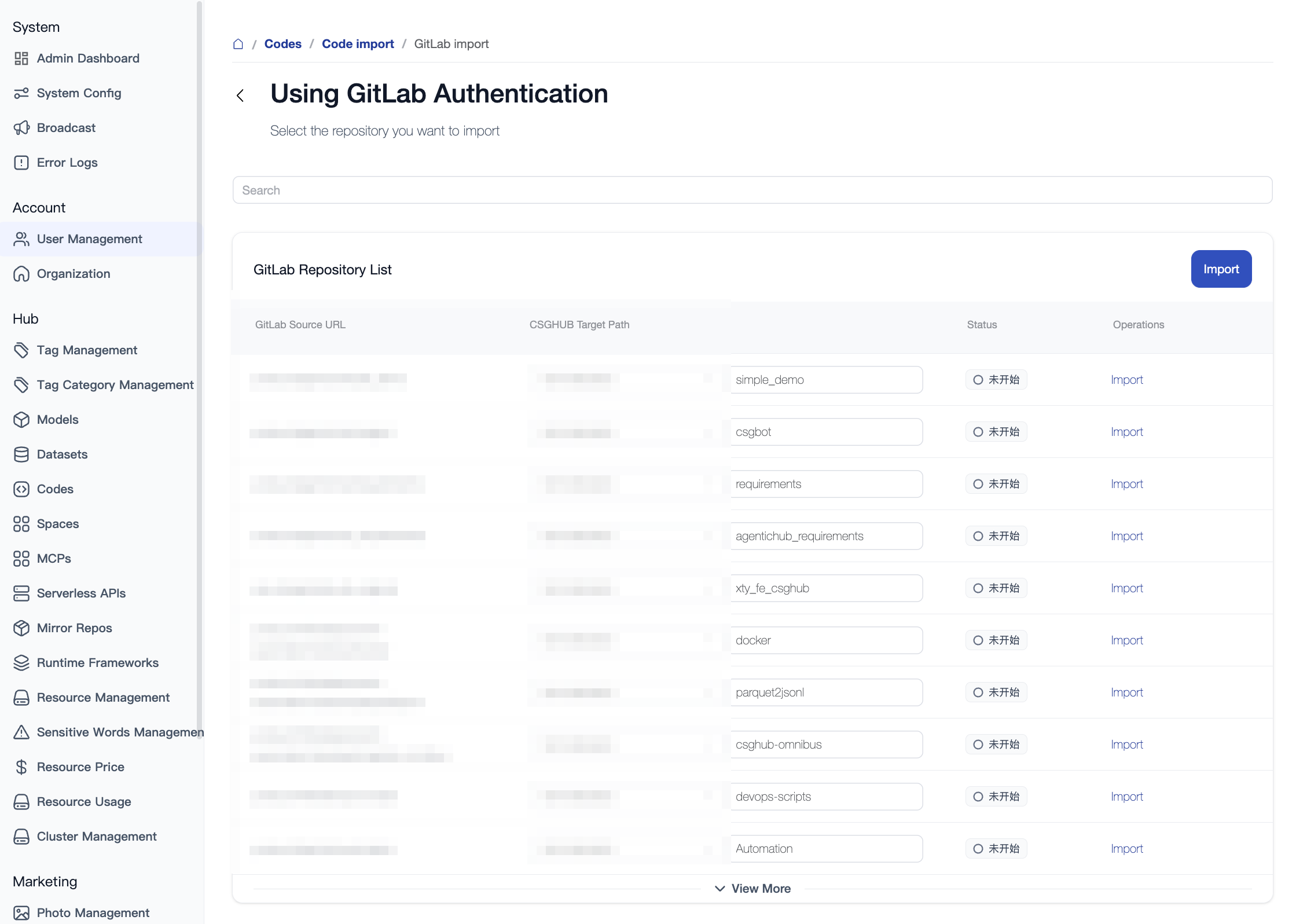Click the Search repositories field

[752, 190]
